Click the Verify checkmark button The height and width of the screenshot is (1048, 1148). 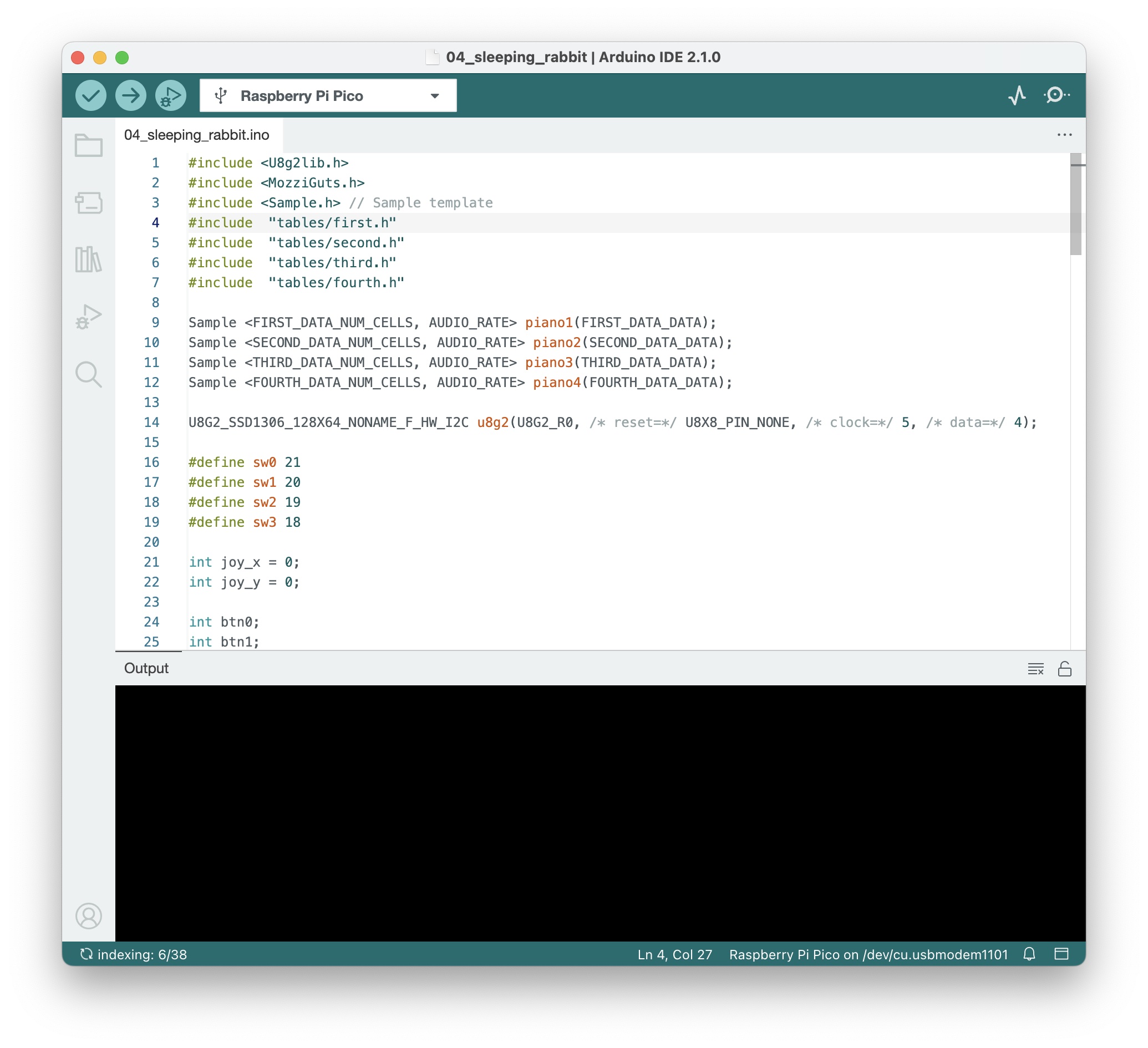point(90,95)
